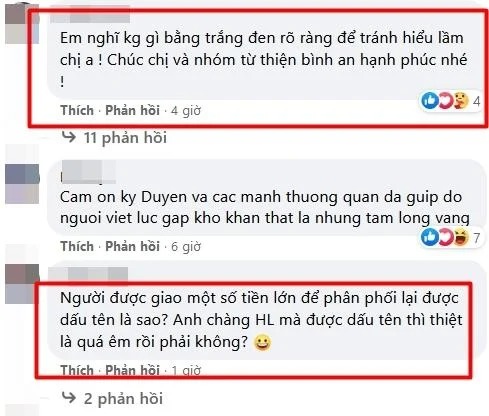The image size is (489, 416).
Task: Open reaction count 4 on first comment
Action: pyautogui.click(x=477, y=101)
